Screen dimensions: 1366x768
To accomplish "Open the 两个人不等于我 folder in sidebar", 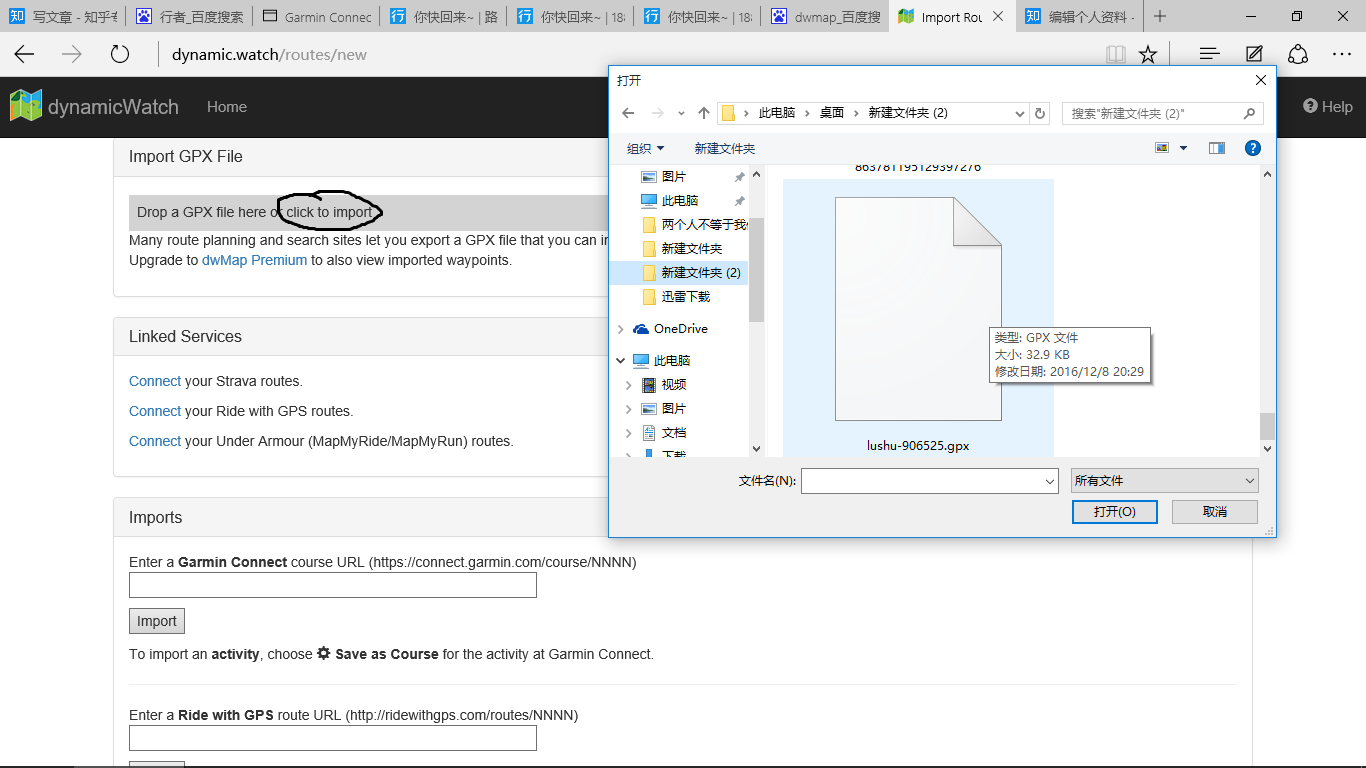I will (x=694, y=225).
